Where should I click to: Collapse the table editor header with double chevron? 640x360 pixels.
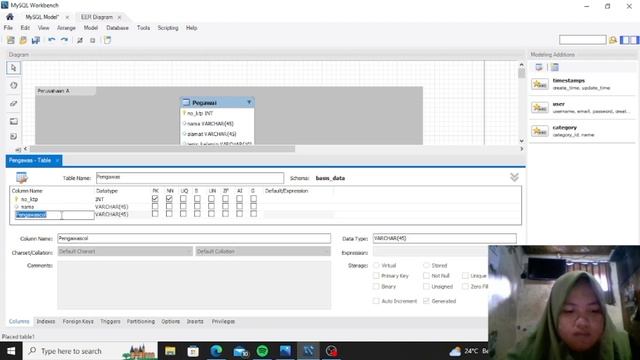click(x=514, y=177)
